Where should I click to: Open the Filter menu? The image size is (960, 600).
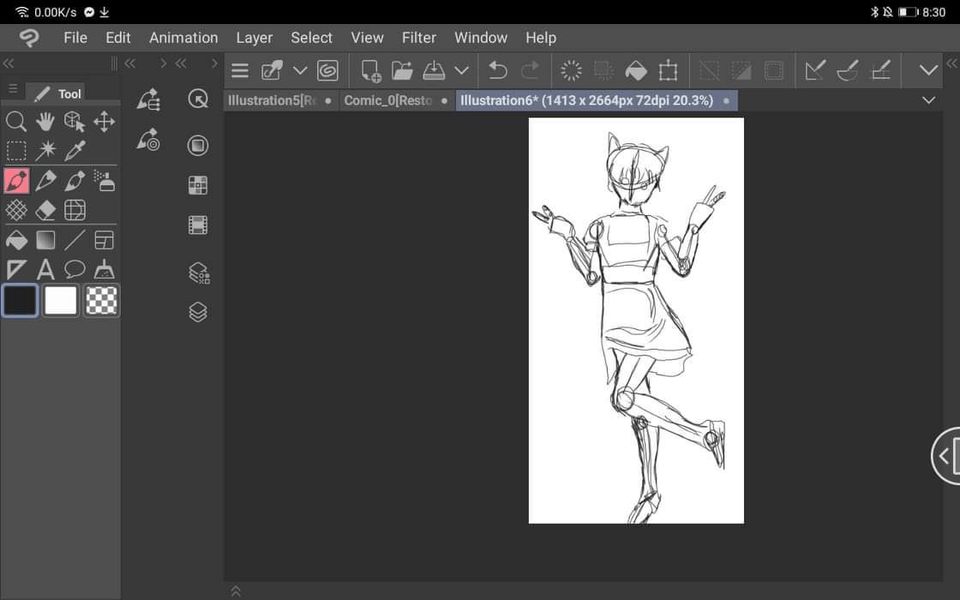[419, 38]
